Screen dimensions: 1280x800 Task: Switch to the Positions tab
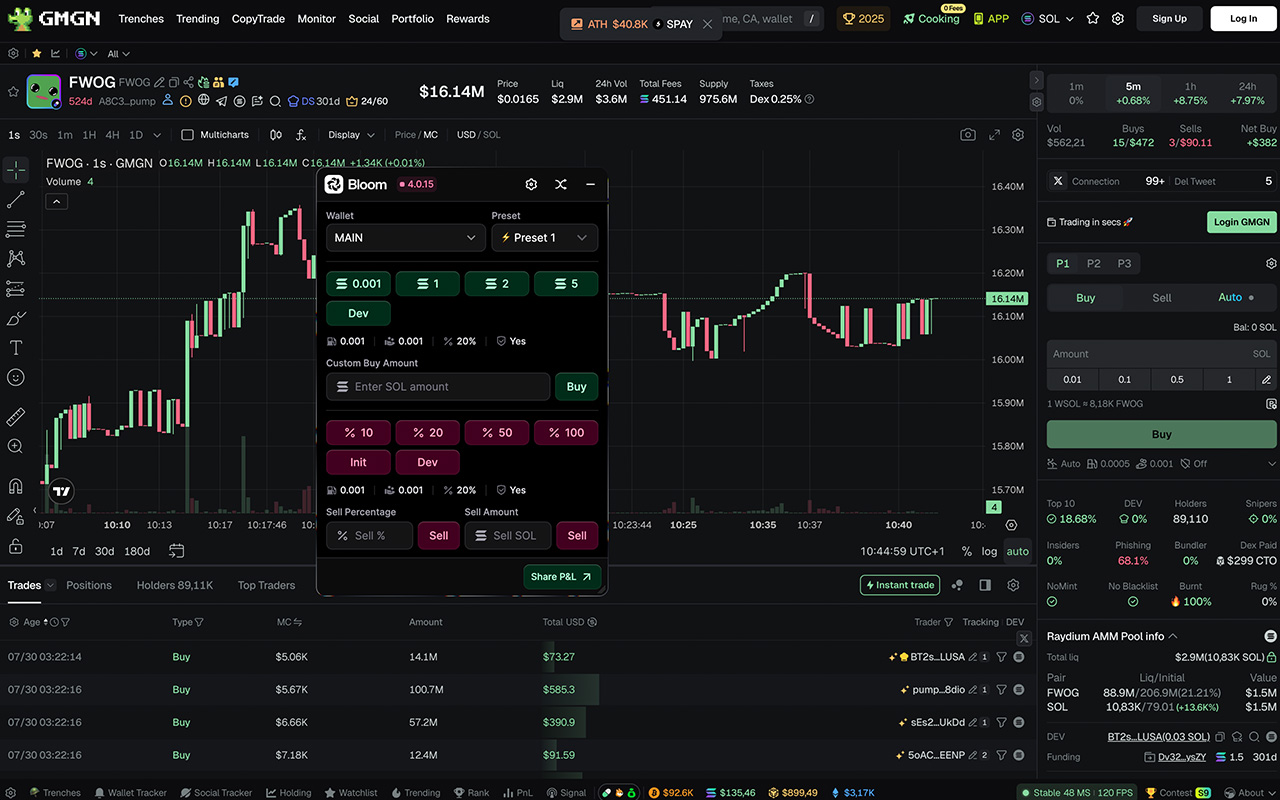[89, 585]
